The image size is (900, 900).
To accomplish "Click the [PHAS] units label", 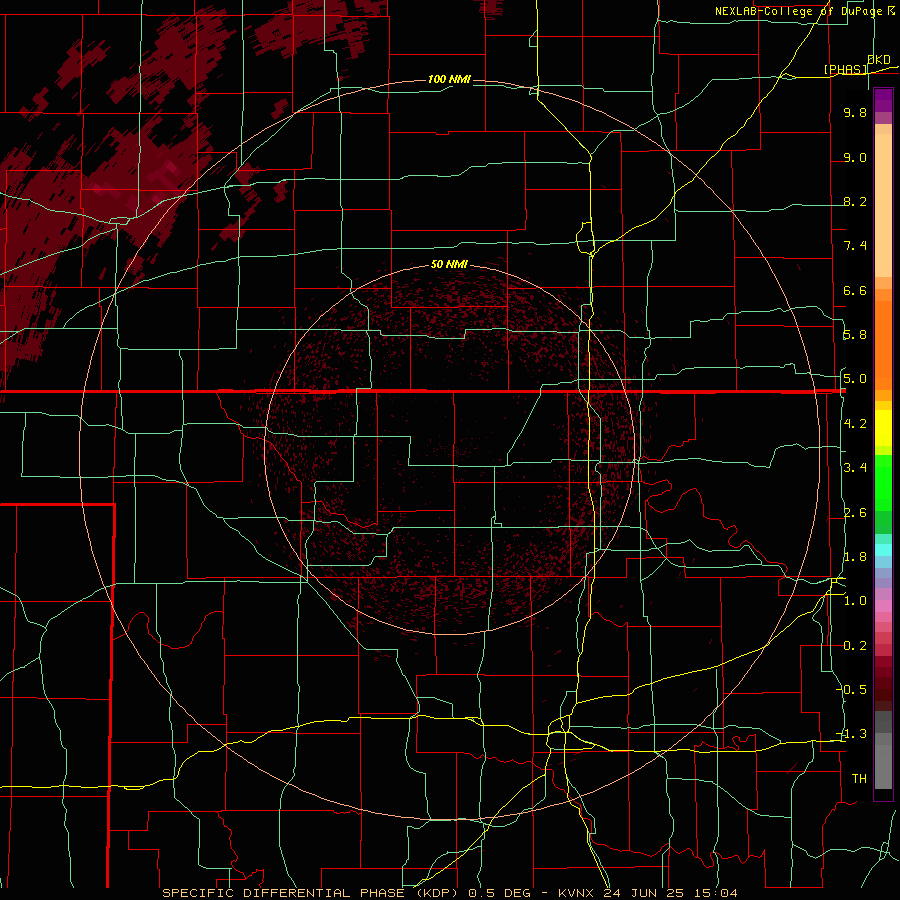I will point(846,69).
